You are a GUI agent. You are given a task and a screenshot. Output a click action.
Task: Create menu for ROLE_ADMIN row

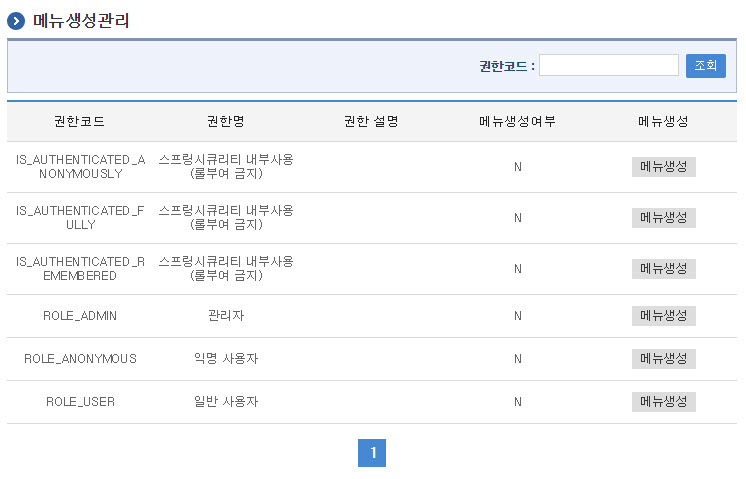[663, 316]
